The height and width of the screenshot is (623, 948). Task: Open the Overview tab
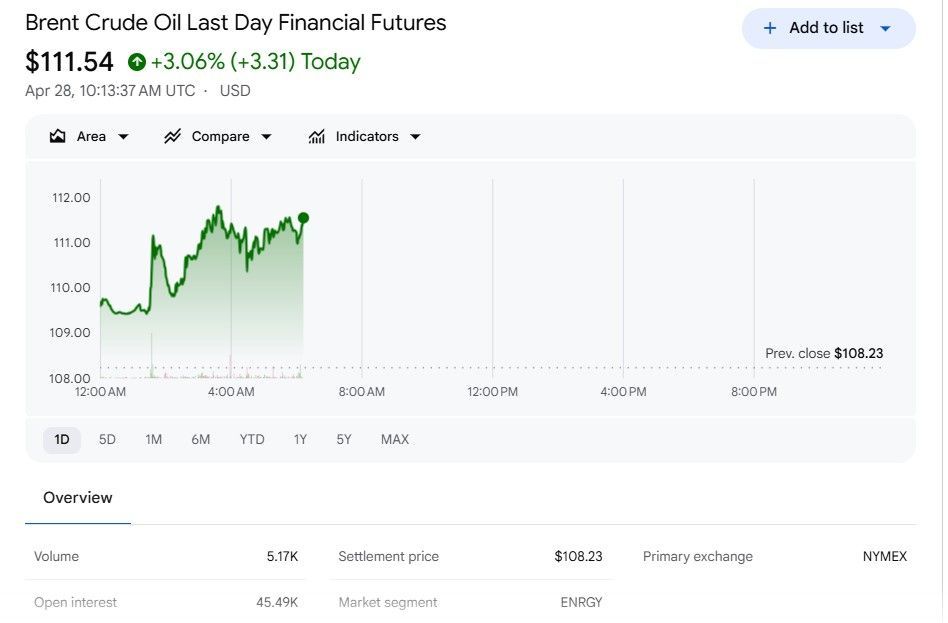[x=77, y=498]
